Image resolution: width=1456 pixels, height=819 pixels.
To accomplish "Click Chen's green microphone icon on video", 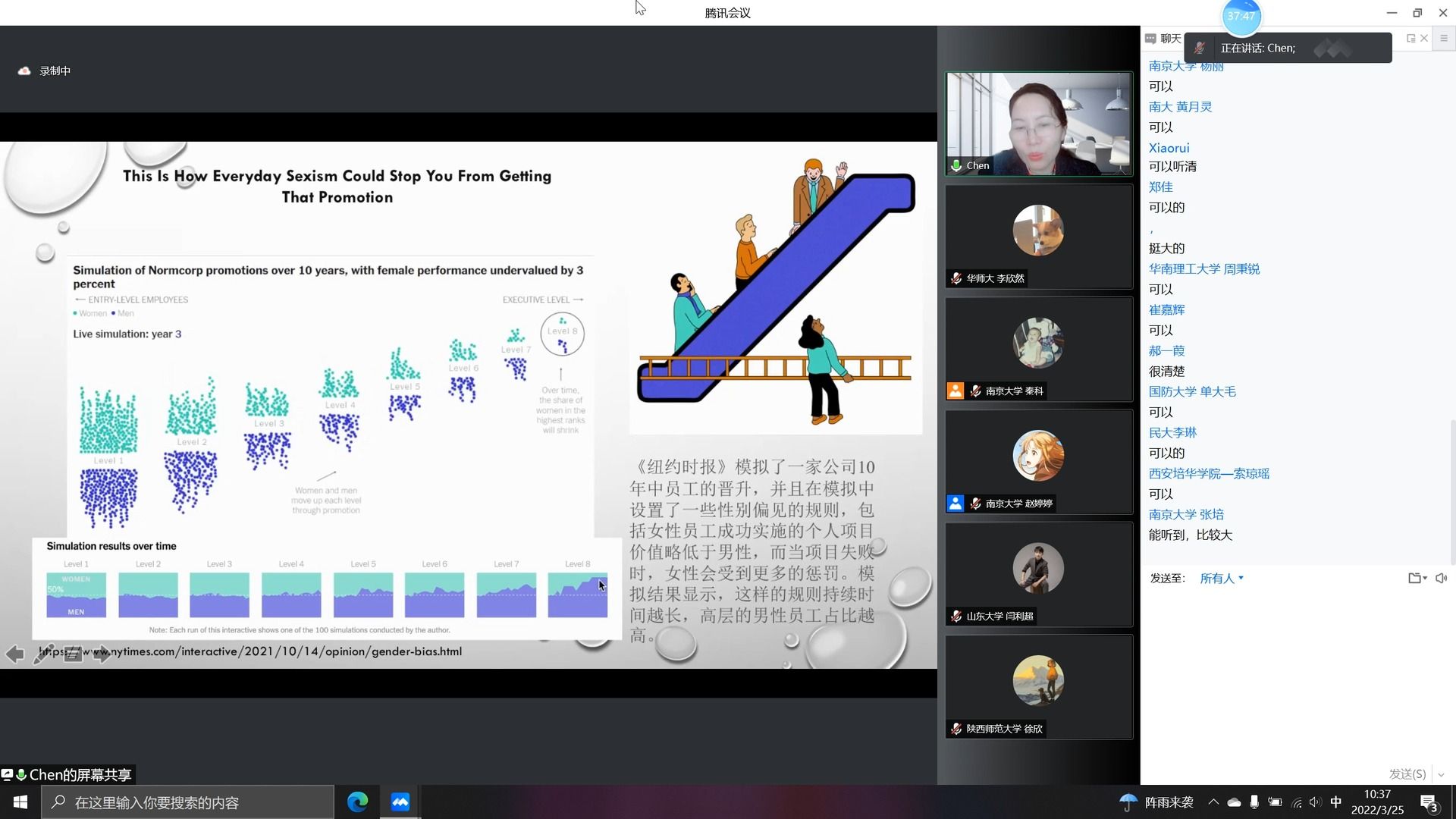I will pyautogui.click(x=956, y=165).
